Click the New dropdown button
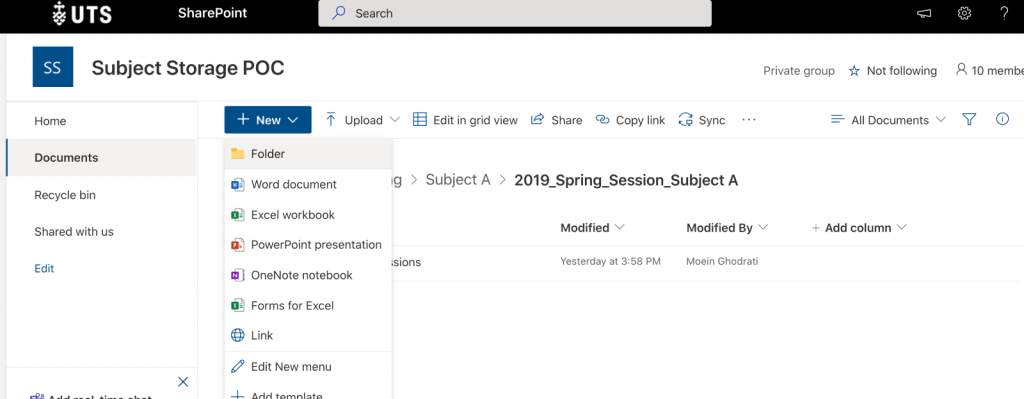 coord(268,120)
